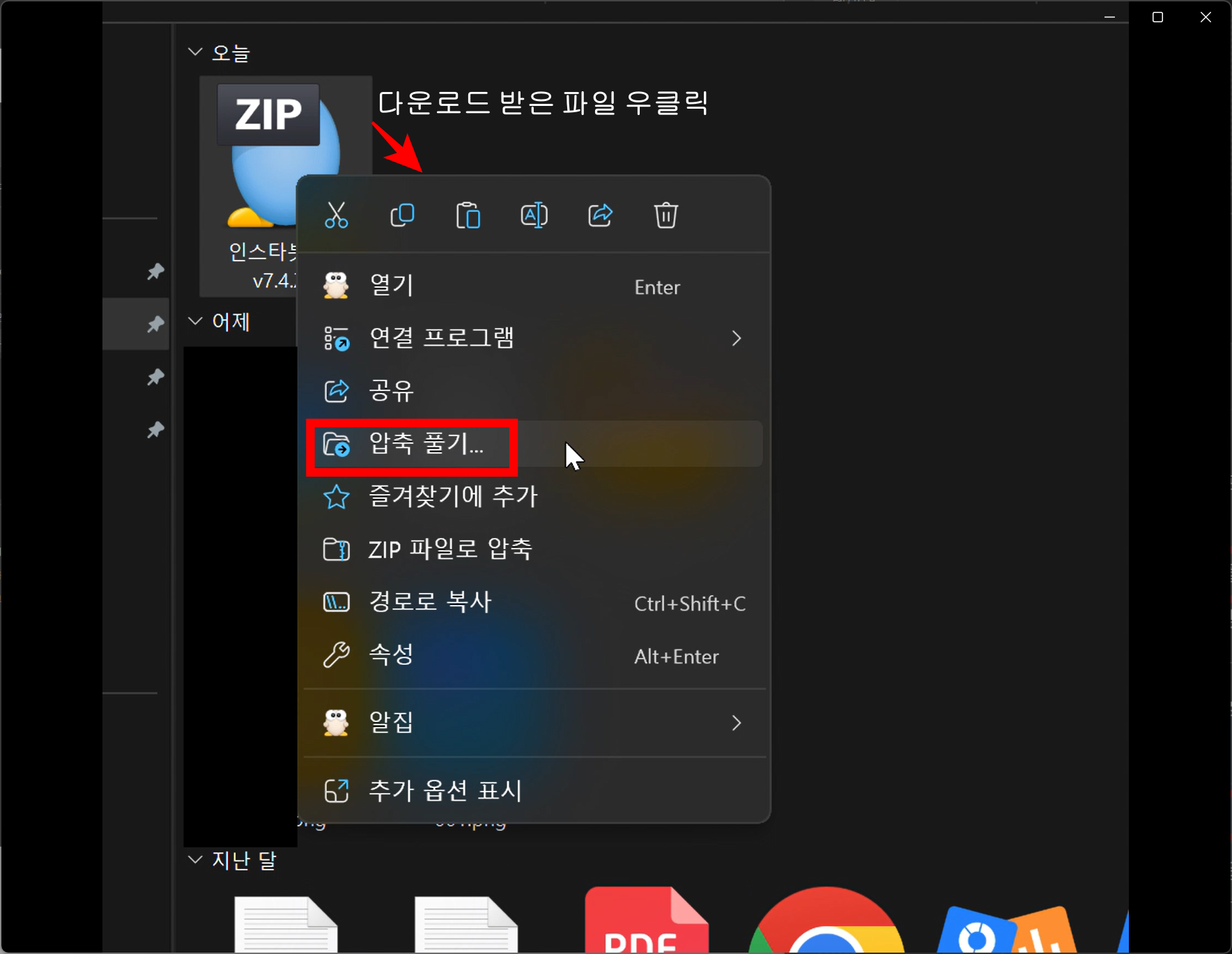Click the penguin icon beside 알집
This screenshot has height=954, width=1232.
pyautogui.click(x=336, y=723)
